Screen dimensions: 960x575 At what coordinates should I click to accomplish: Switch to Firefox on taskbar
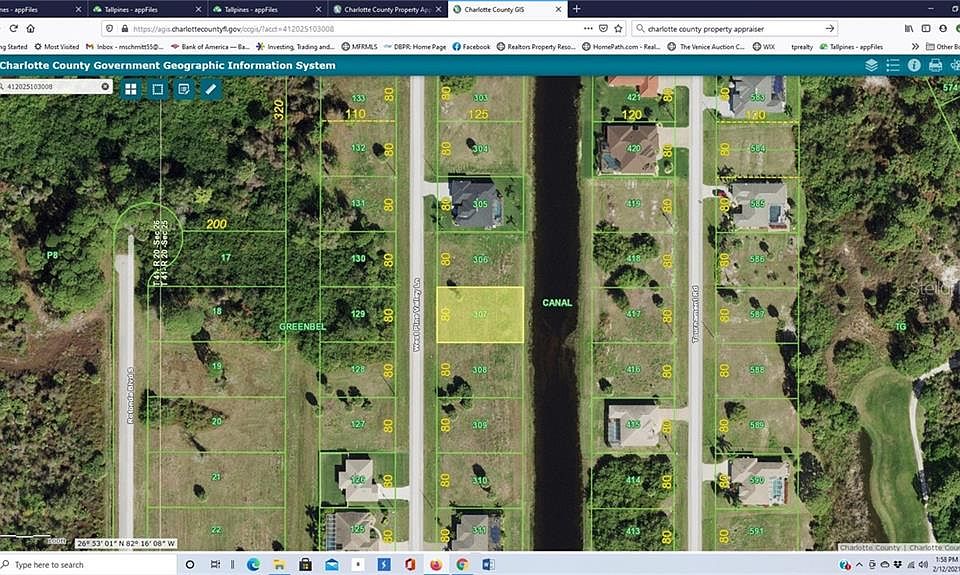click(x=436, y=565)
